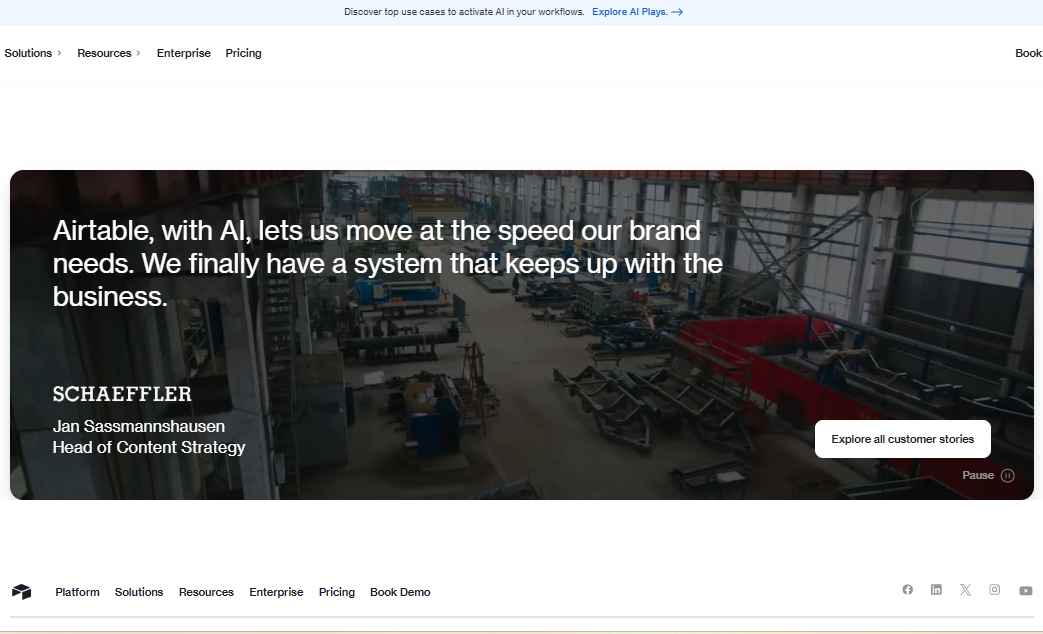
Task: Click the SCHAEFFLER logo text
Action: 122,394
